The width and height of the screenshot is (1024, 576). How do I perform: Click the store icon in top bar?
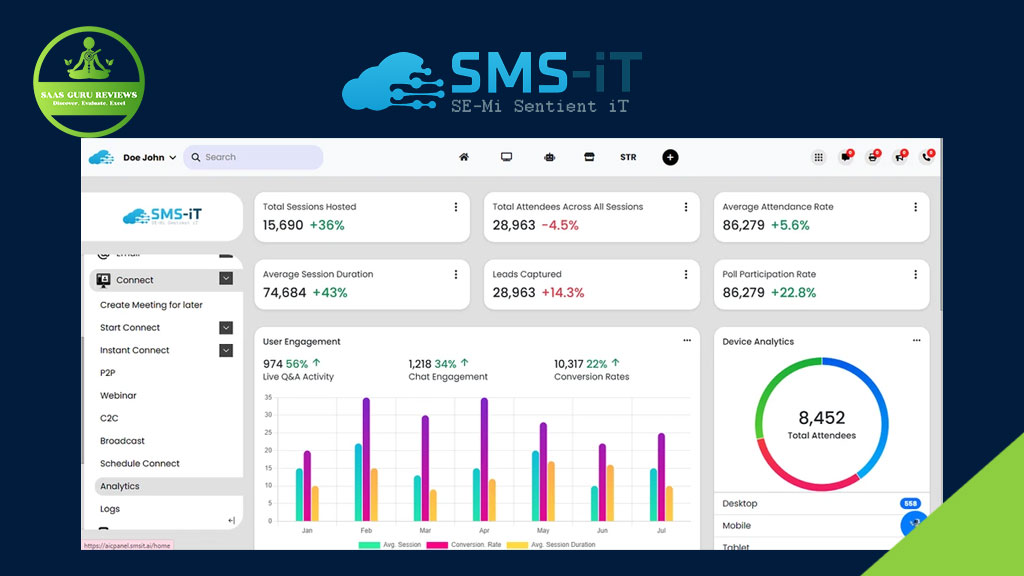(x=589, y=157)
